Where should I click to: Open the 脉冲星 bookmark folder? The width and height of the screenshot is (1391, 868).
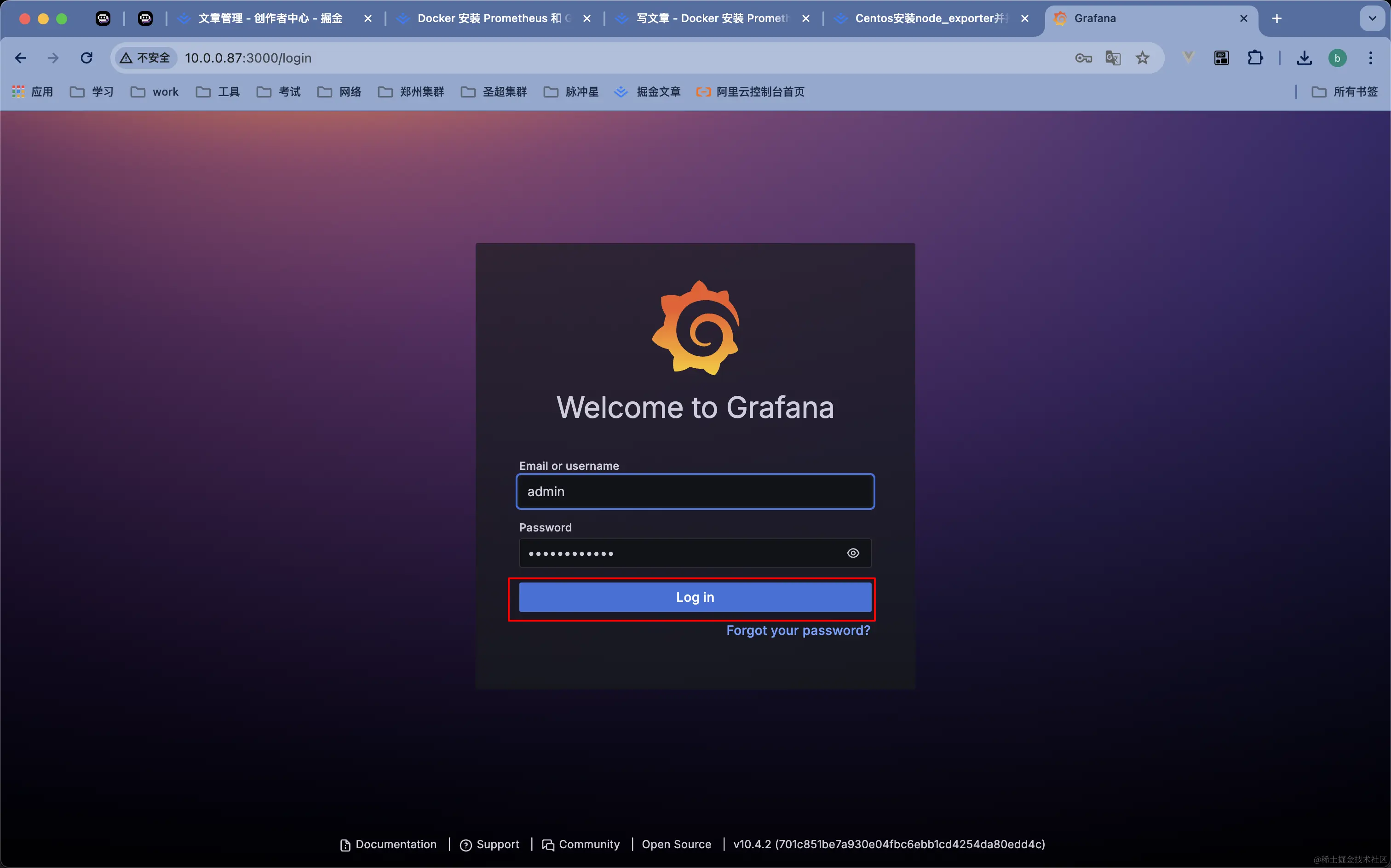[571, 92]
